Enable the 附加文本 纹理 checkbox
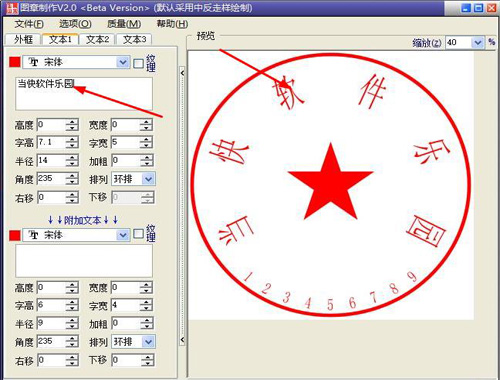The image size is (500, 380). coord(138,234)
